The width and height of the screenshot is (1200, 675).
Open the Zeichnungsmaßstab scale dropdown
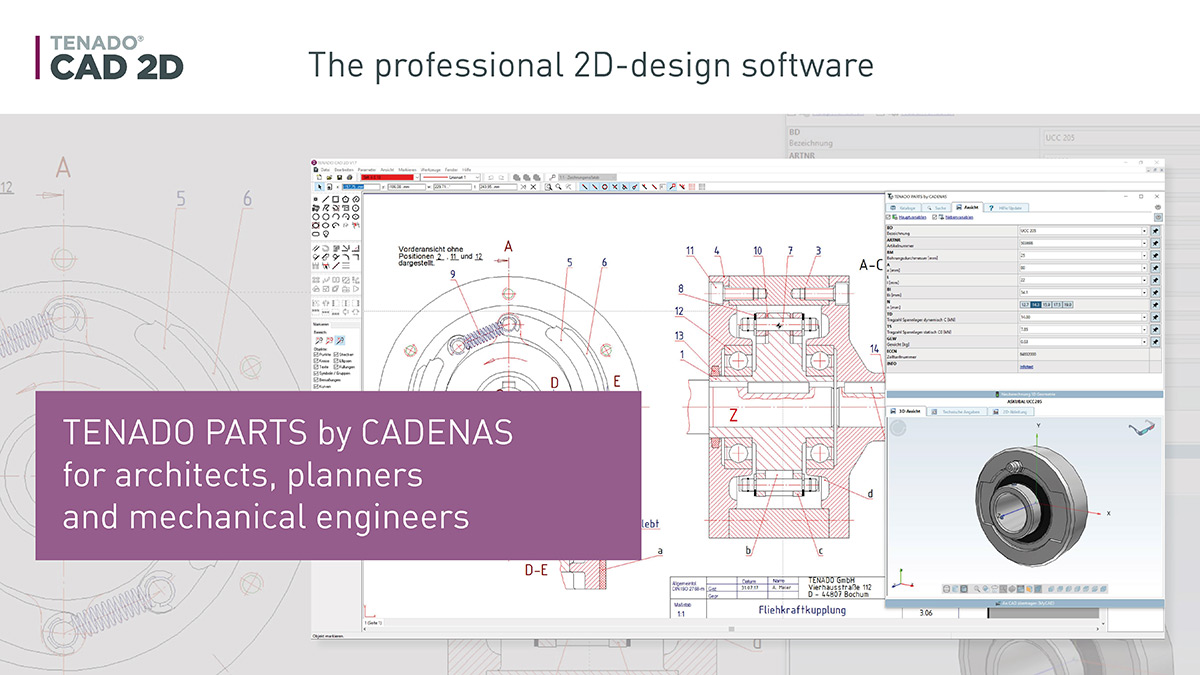[x=587, y=177]
